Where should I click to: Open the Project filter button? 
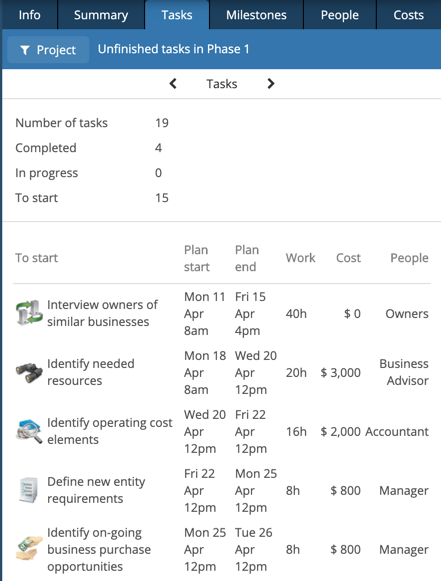tap(48, 50)
